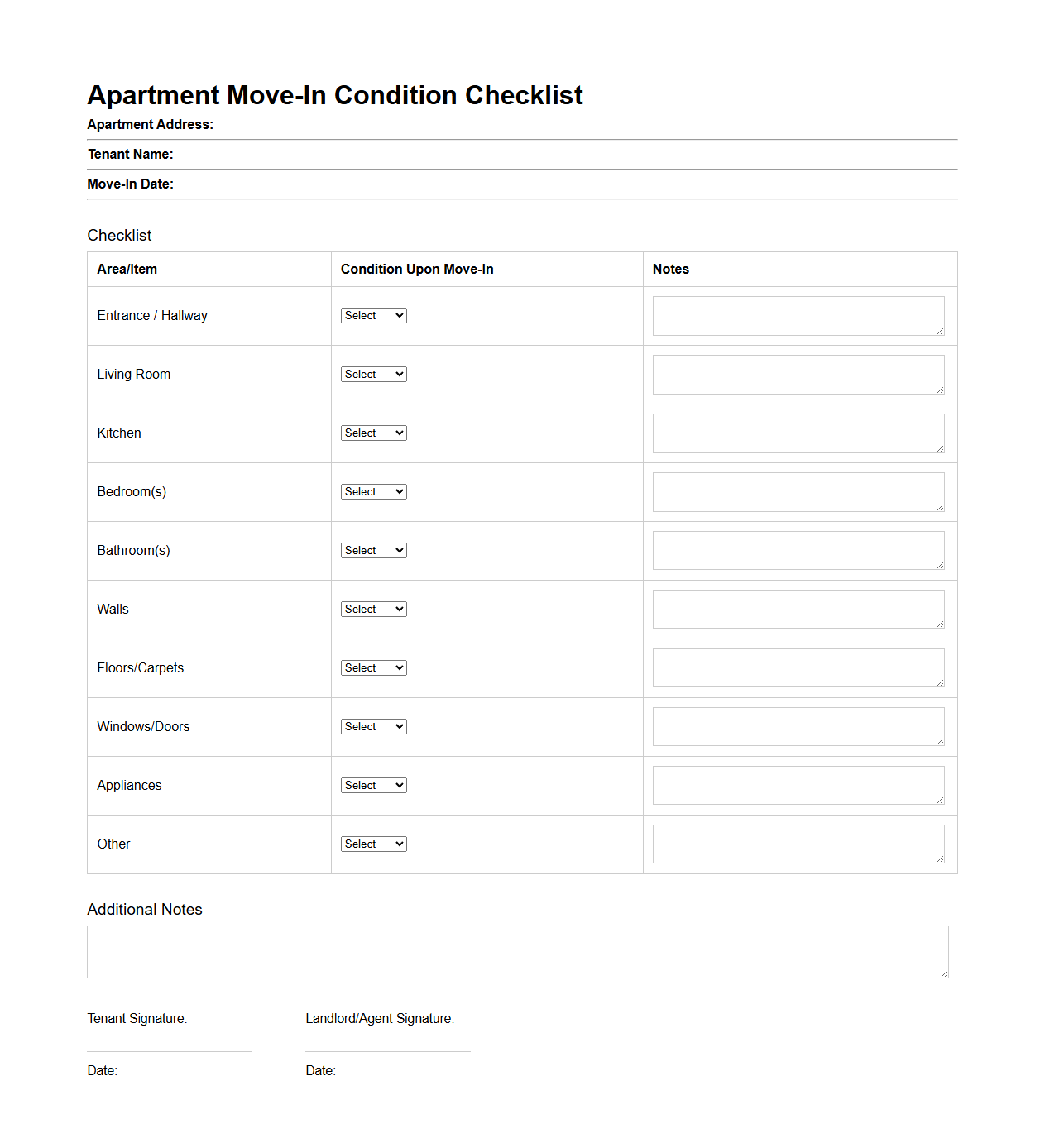Click the Tenant Name input line

coord(579,161)
